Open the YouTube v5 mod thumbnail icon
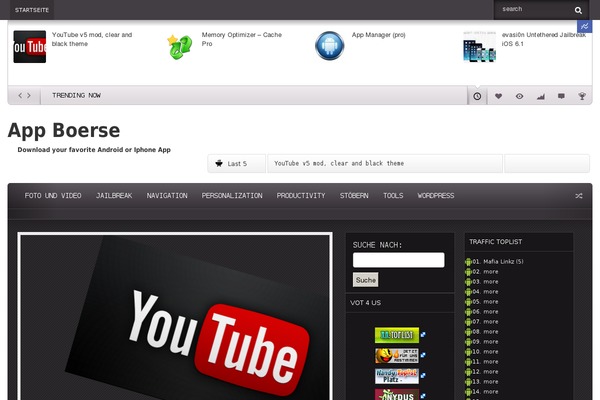The width and height of the screenshot is (600, 400). [29, 47]
